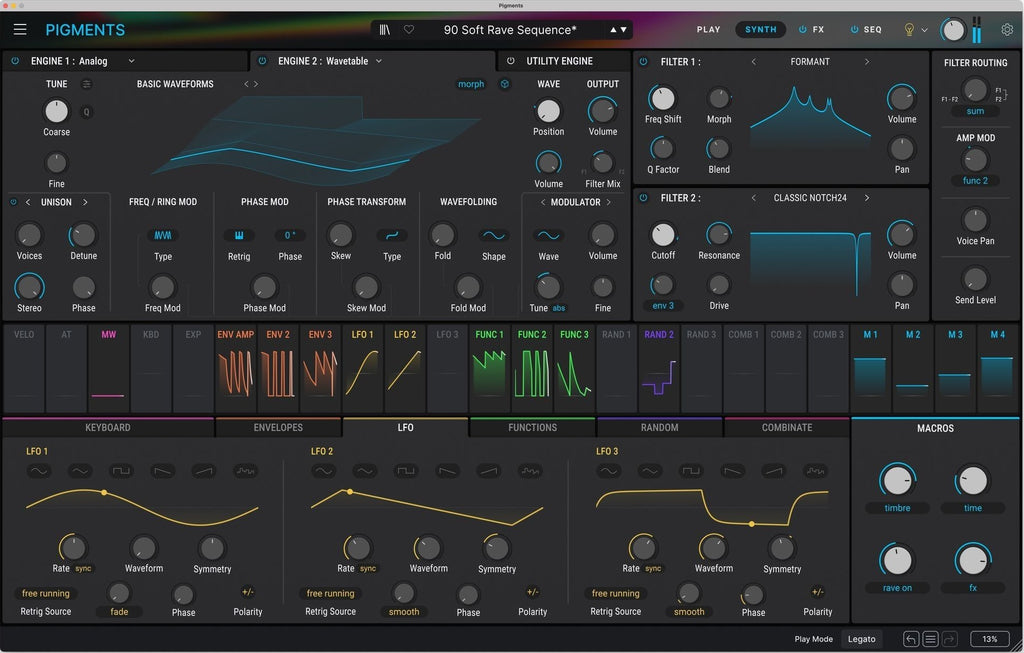This screenshot has width=1024, height=653.
Task: Click the func 2 Amp Mod source
Action: pyautogui.click(x=975, y=181)
